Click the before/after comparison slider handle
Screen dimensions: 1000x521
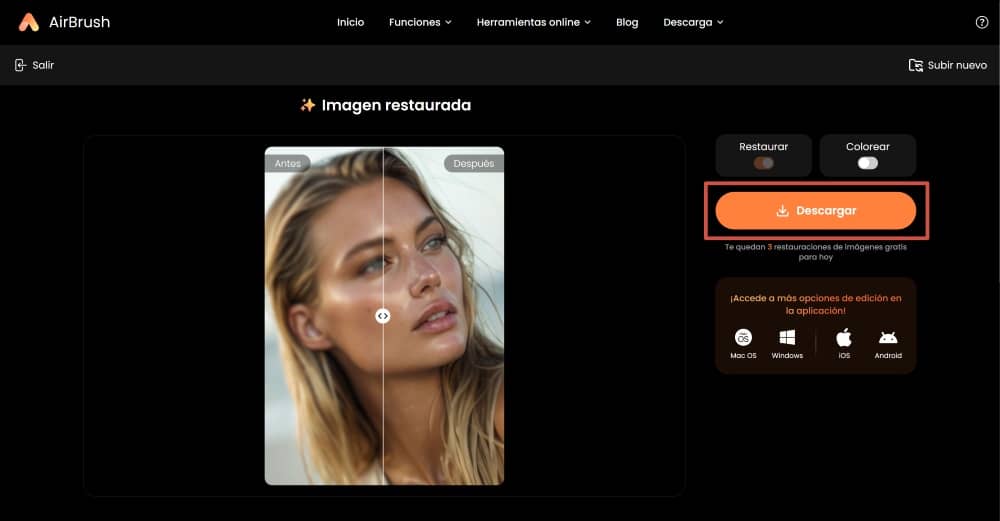point(383,316)
